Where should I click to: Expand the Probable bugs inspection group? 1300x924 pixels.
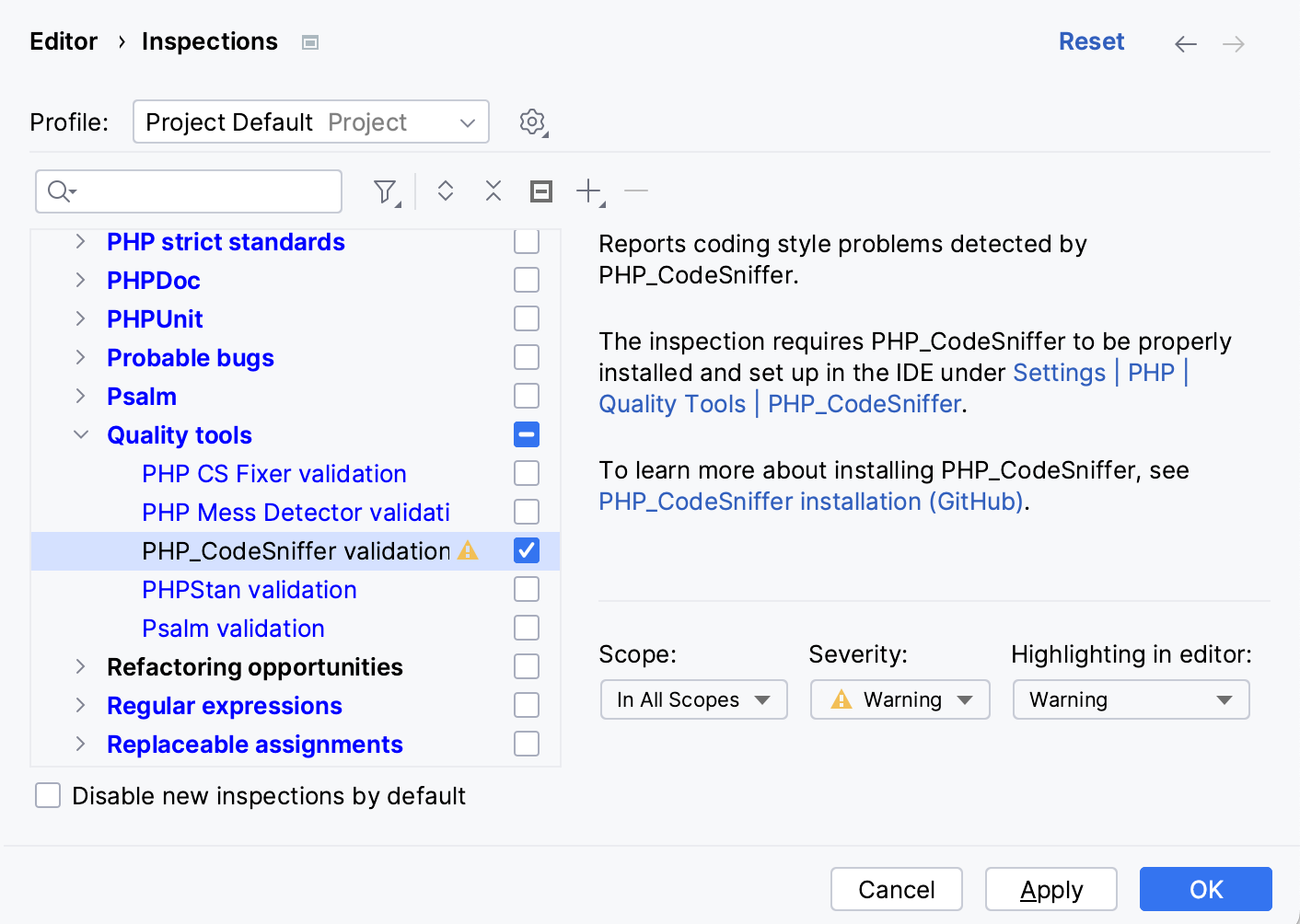tap(80, 357)
